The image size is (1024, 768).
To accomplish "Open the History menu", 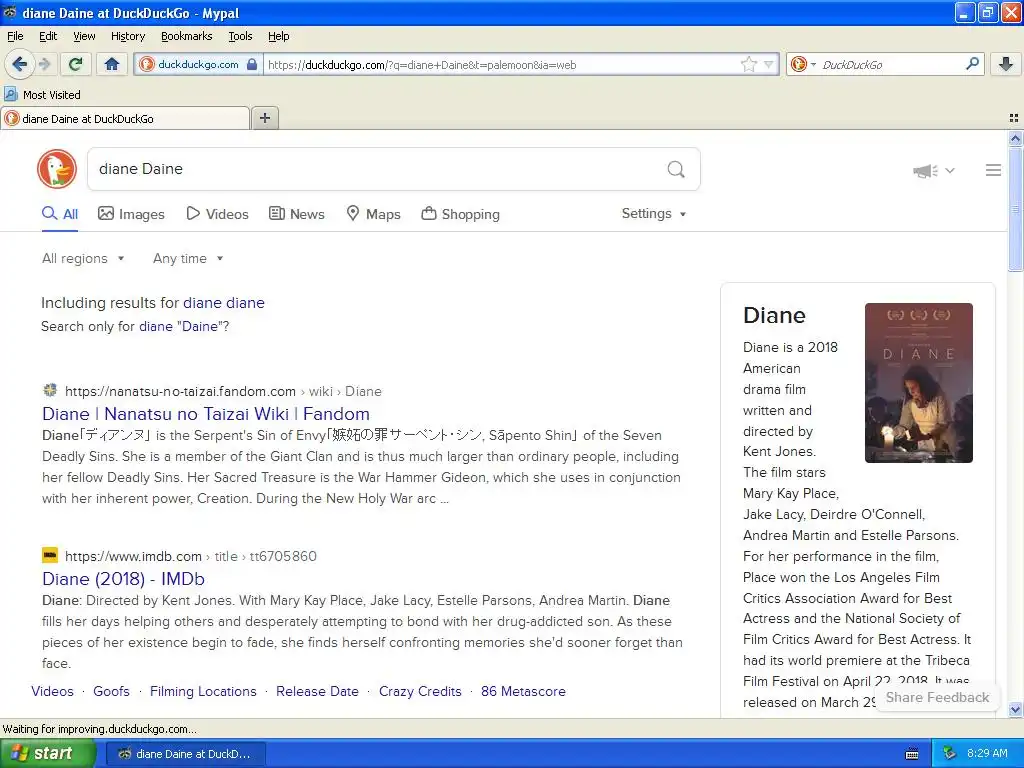I will (x=128, y=36).
